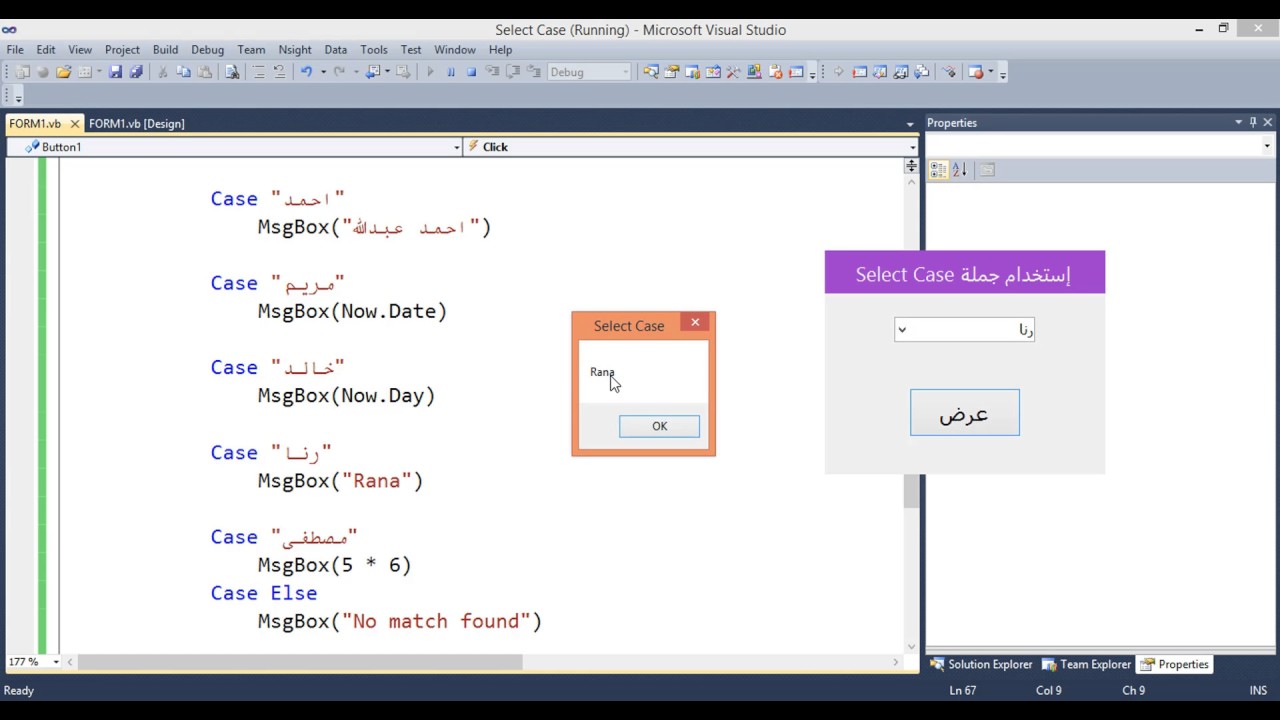This screenshot has height=720, width=1280.
Task: Open the Breakpoints icon dropdown arrow
Action: tap(990, 72)
